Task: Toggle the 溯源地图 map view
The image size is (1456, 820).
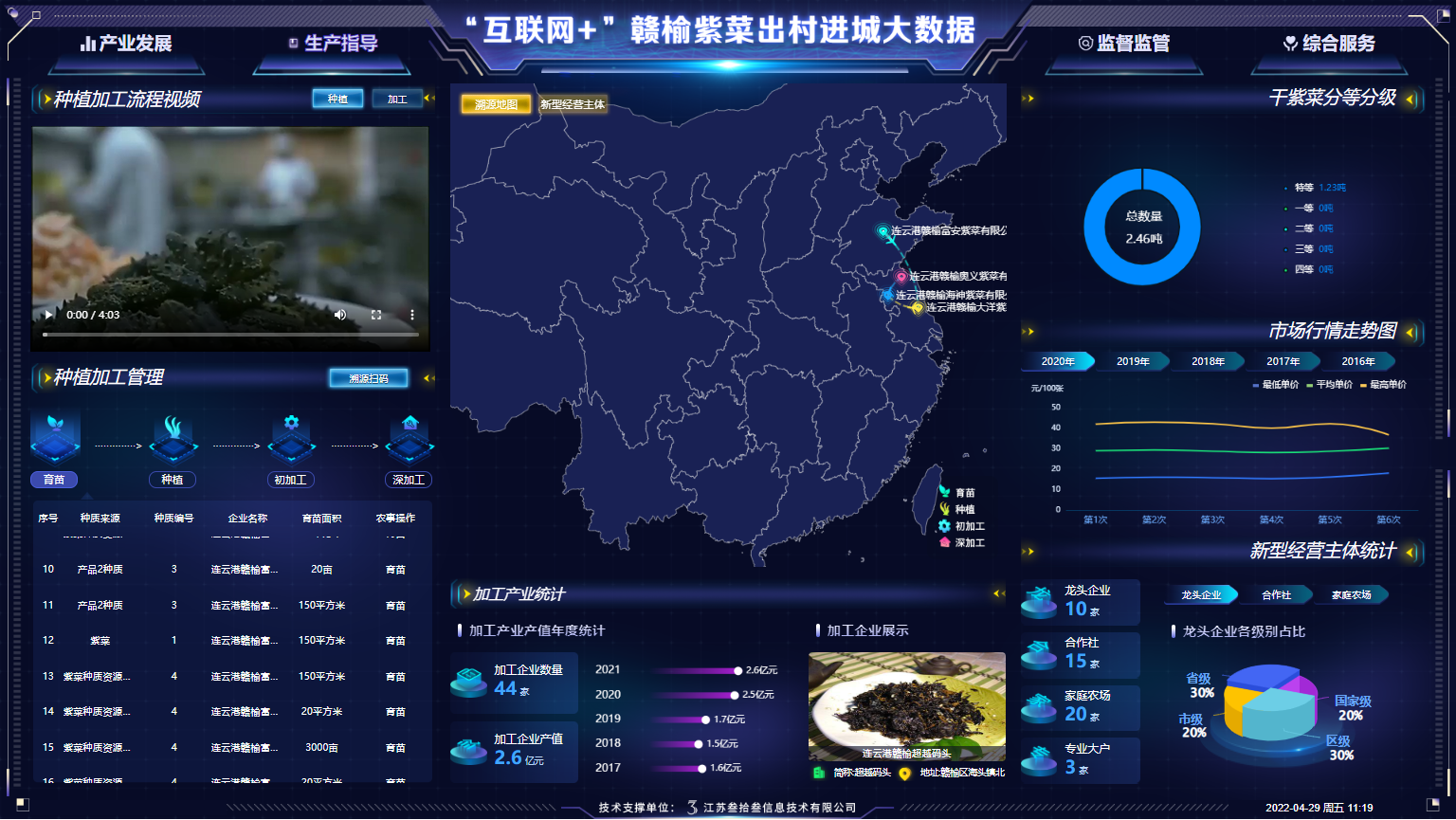Action: tap(496, 104)
